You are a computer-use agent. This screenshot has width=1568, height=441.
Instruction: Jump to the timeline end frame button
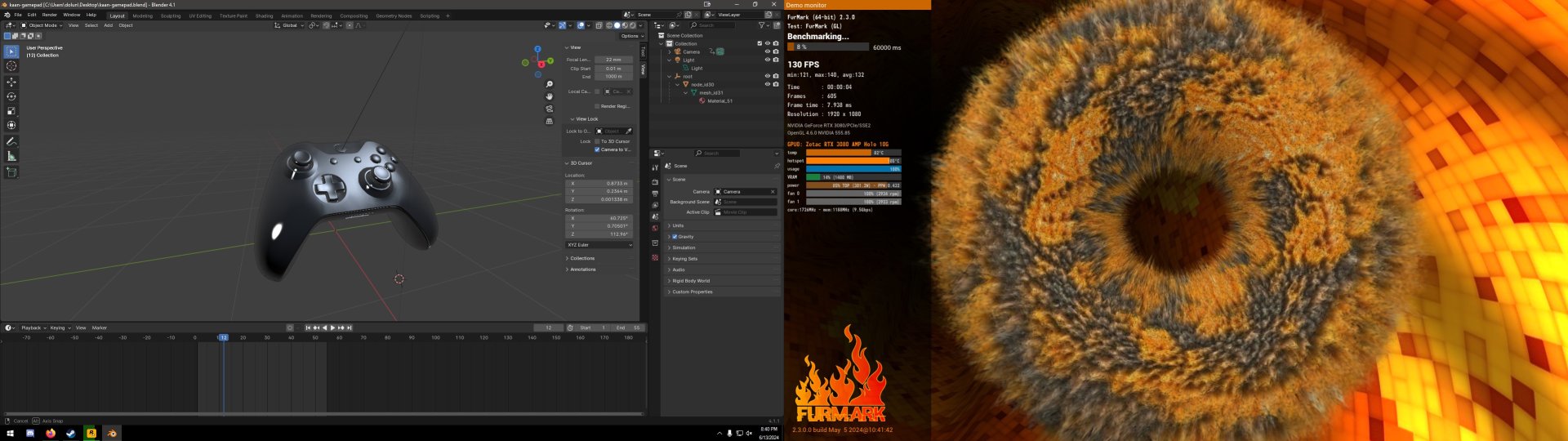pyautogui.click(x=350, y=327)
